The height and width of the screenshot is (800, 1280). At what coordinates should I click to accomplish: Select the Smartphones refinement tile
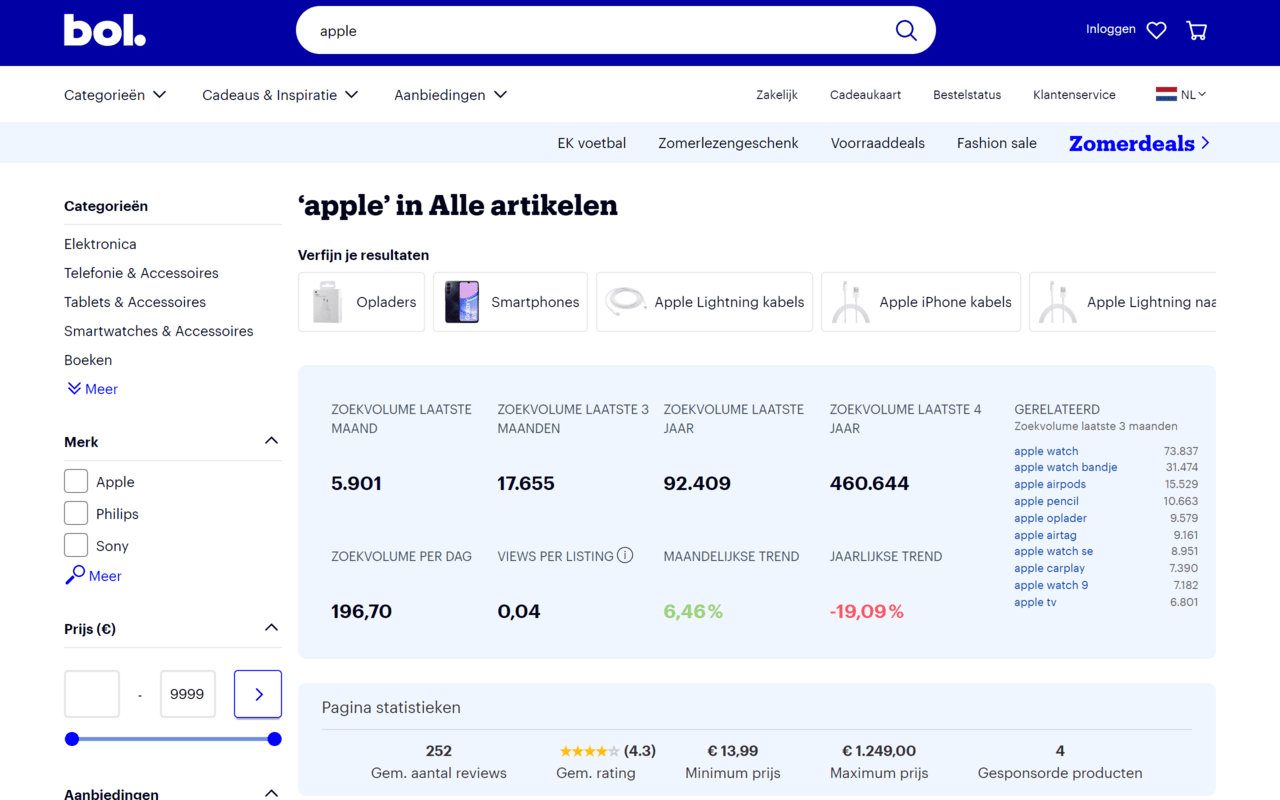pos(510,301)
